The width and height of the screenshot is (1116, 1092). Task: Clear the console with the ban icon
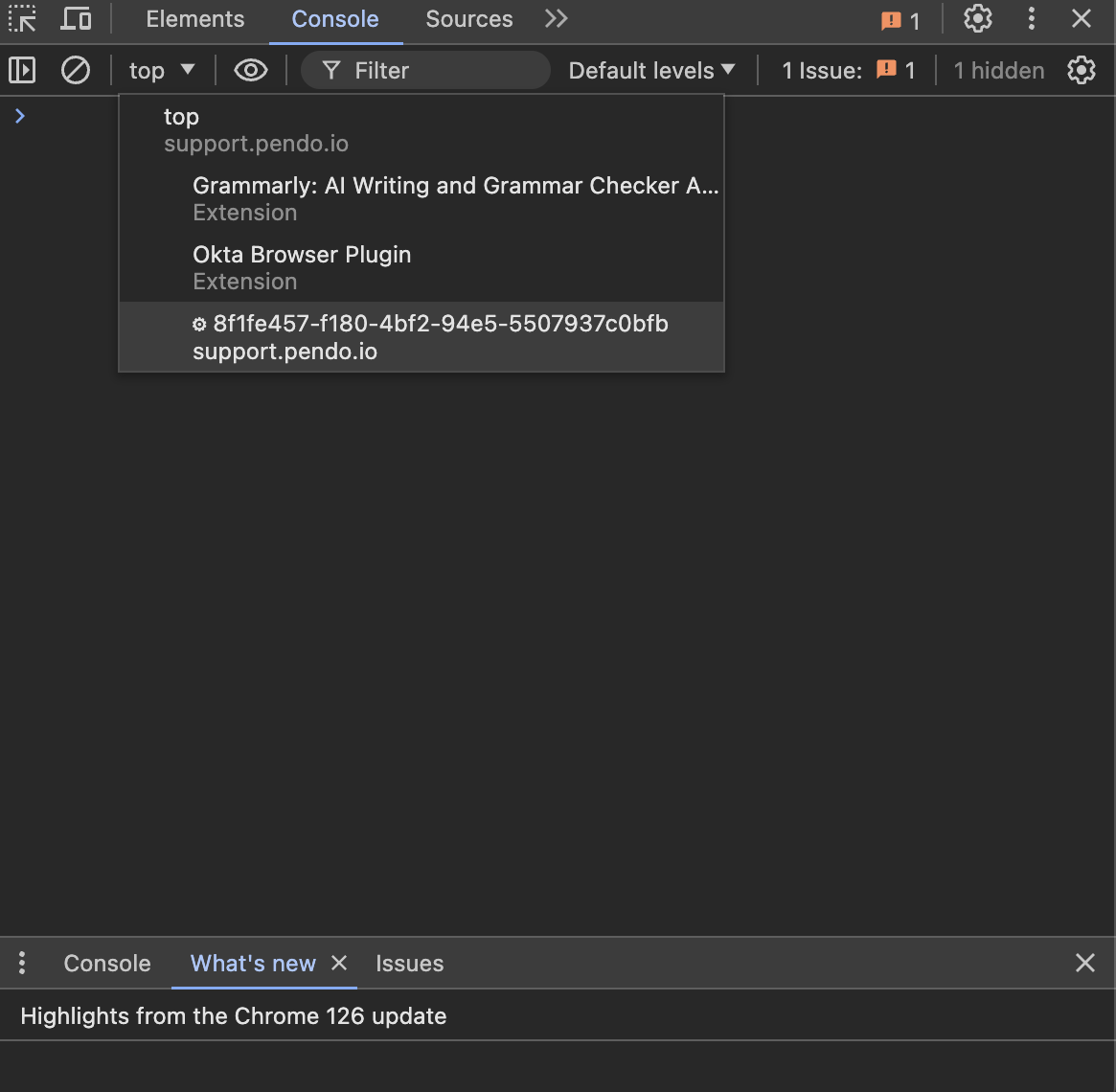click(x=76, y=71)
